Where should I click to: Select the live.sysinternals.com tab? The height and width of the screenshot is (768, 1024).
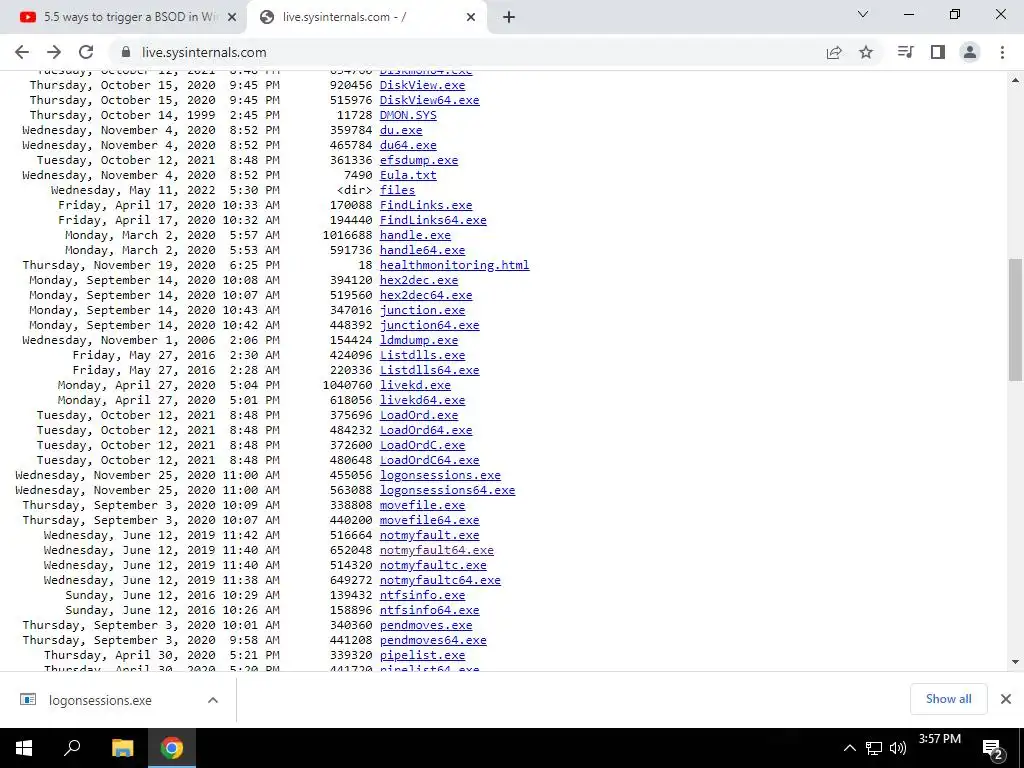point(366,18)
